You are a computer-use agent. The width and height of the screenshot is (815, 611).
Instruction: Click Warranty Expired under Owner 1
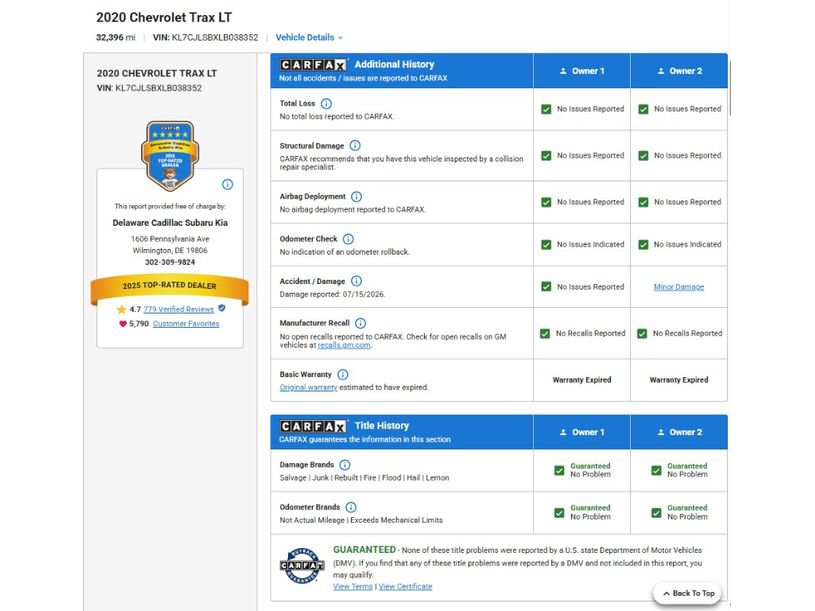(x=582, y=380)
